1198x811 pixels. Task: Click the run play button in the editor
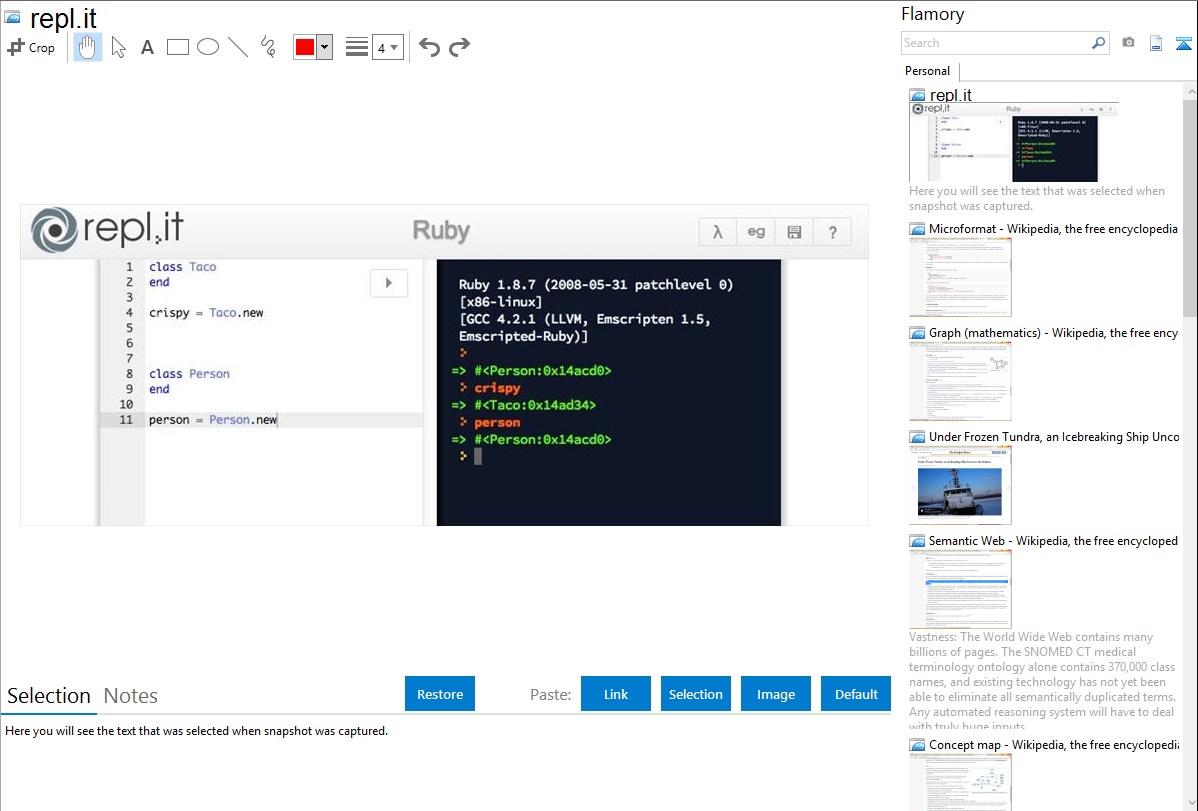click(x=388, y=283)
